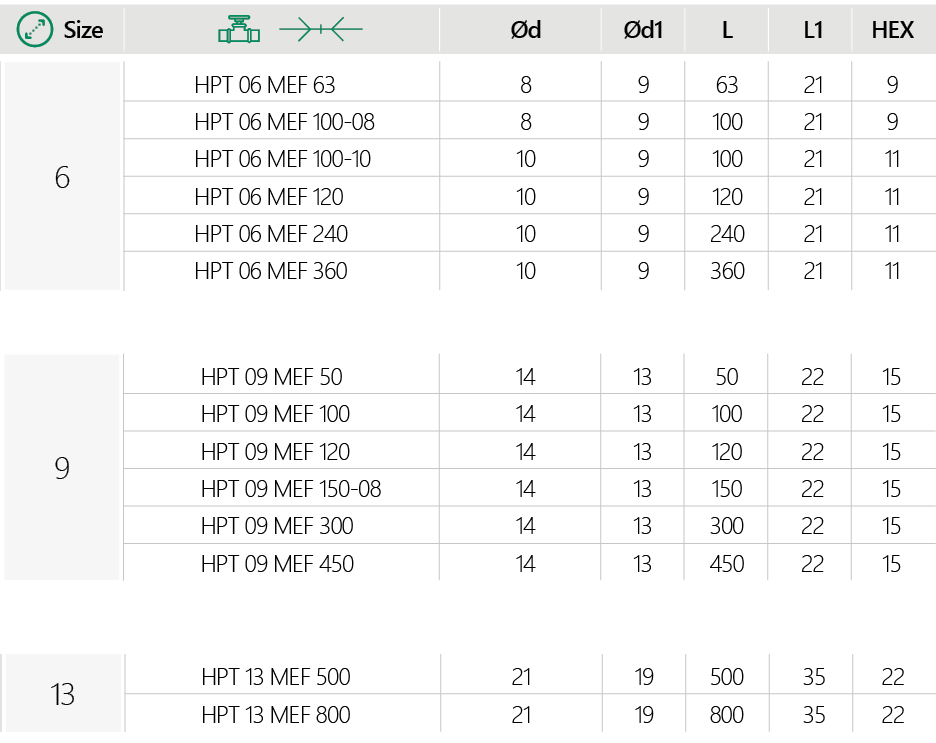Click part number HPT 09 MEF 50
936x743 pixels.
(x=271, y=377)
